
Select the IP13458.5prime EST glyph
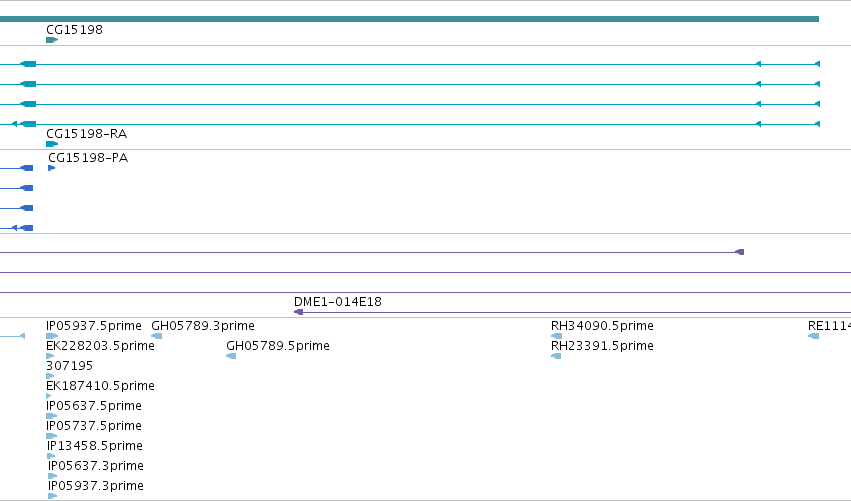51,456
